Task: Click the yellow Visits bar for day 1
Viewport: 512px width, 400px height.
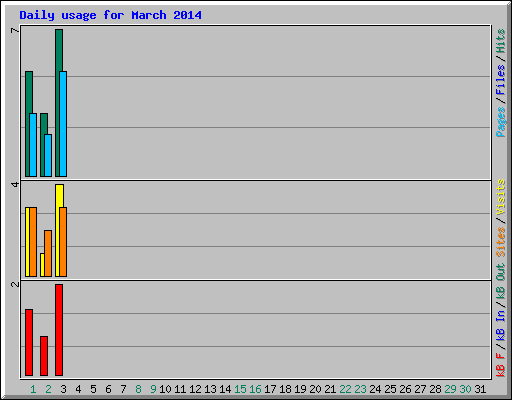Action: pos(27,242)
